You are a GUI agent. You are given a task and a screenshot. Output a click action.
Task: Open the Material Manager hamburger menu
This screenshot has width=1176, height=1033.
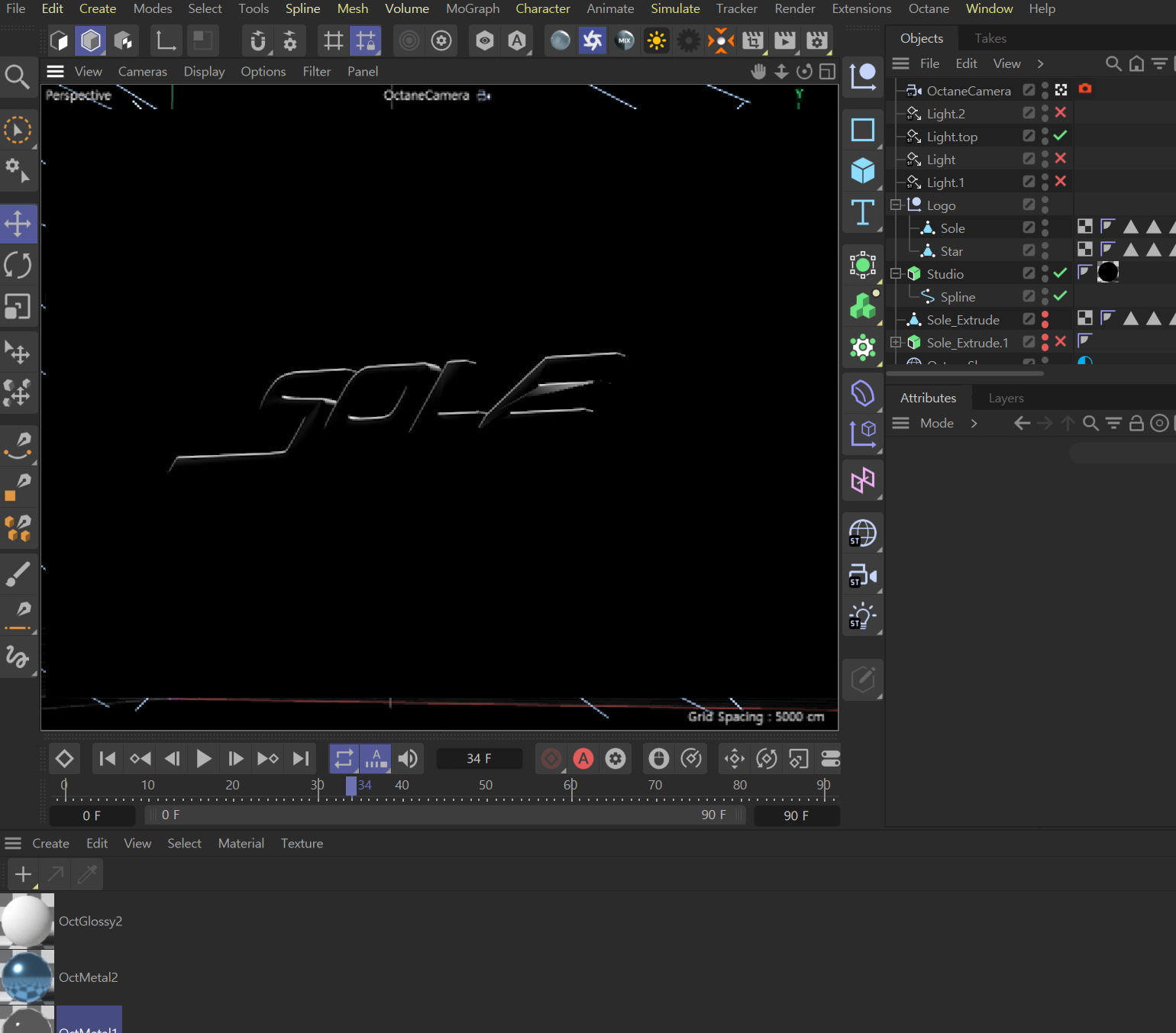tap(13, 843)
